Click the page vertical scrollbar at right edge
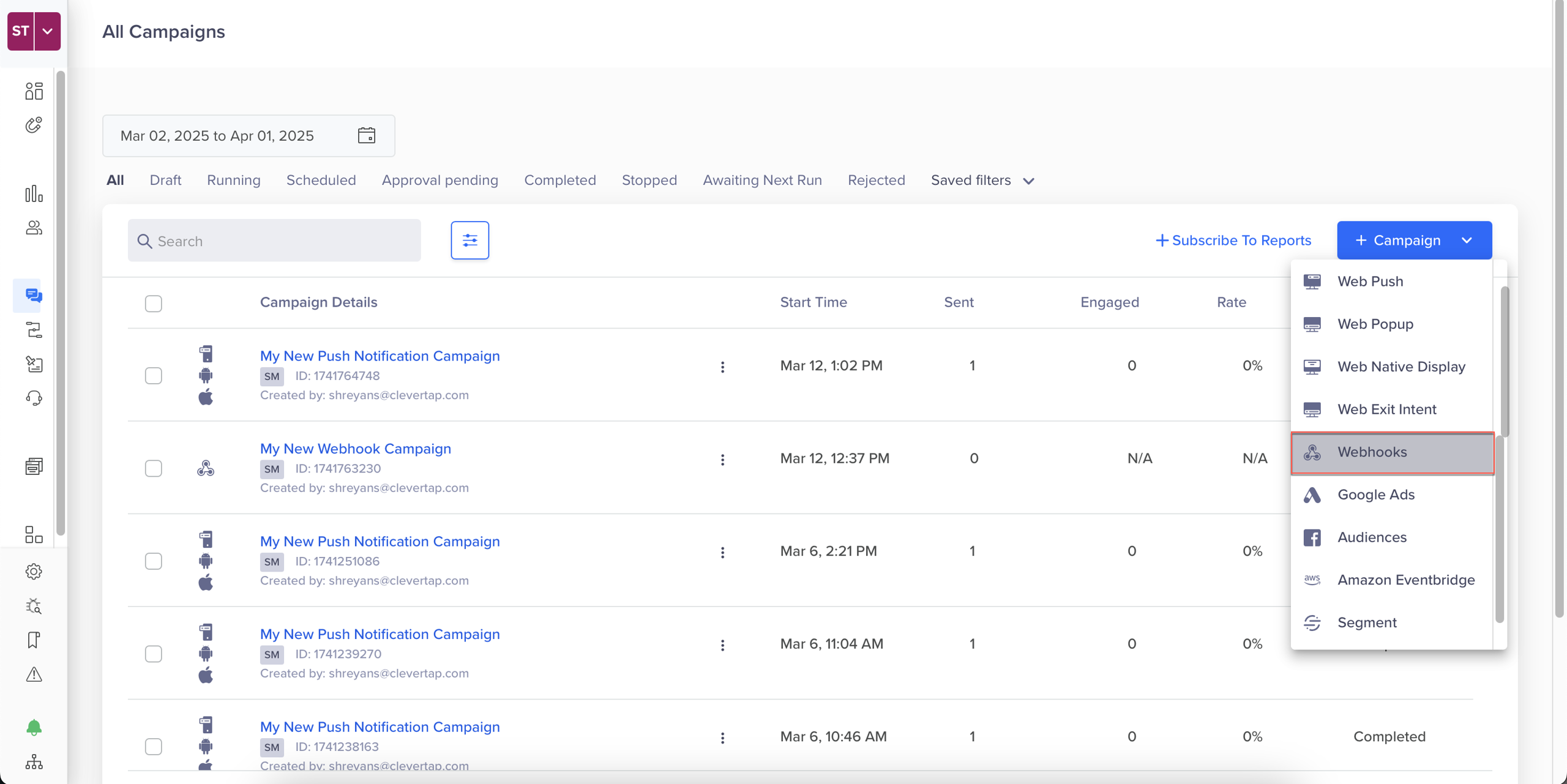 [1560, 309]
